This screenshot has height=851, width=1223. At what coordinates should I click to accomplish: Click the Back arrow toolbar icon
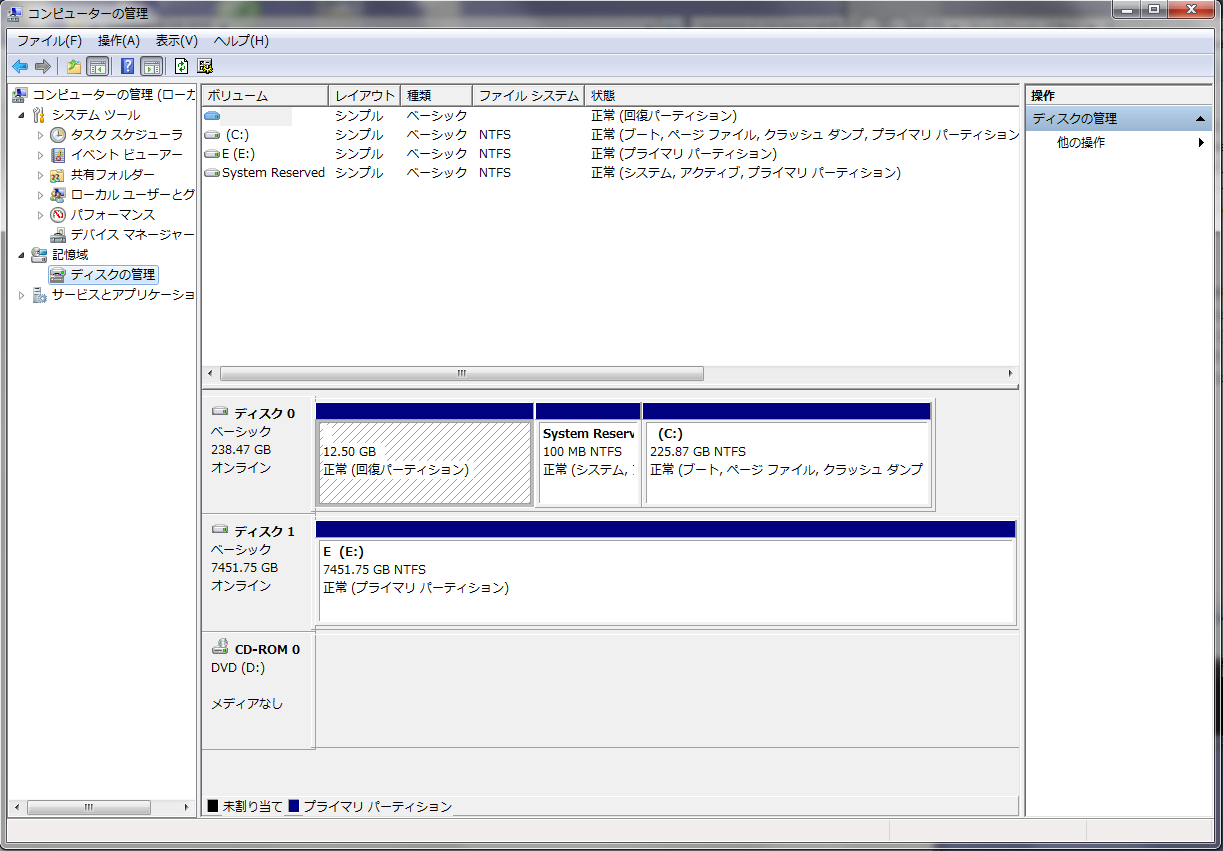[19, 67]
